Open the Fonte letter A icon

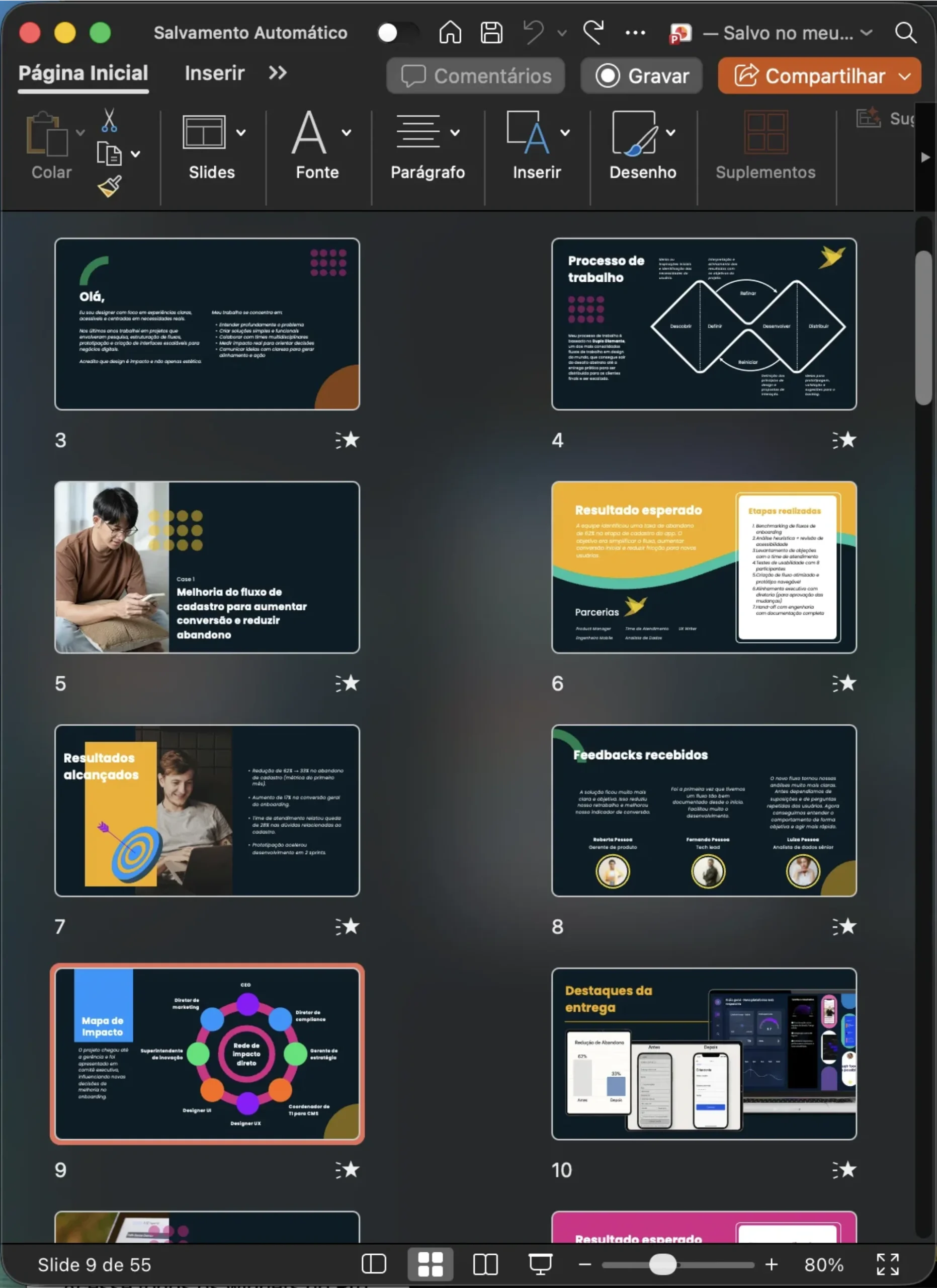click(309, 132)
